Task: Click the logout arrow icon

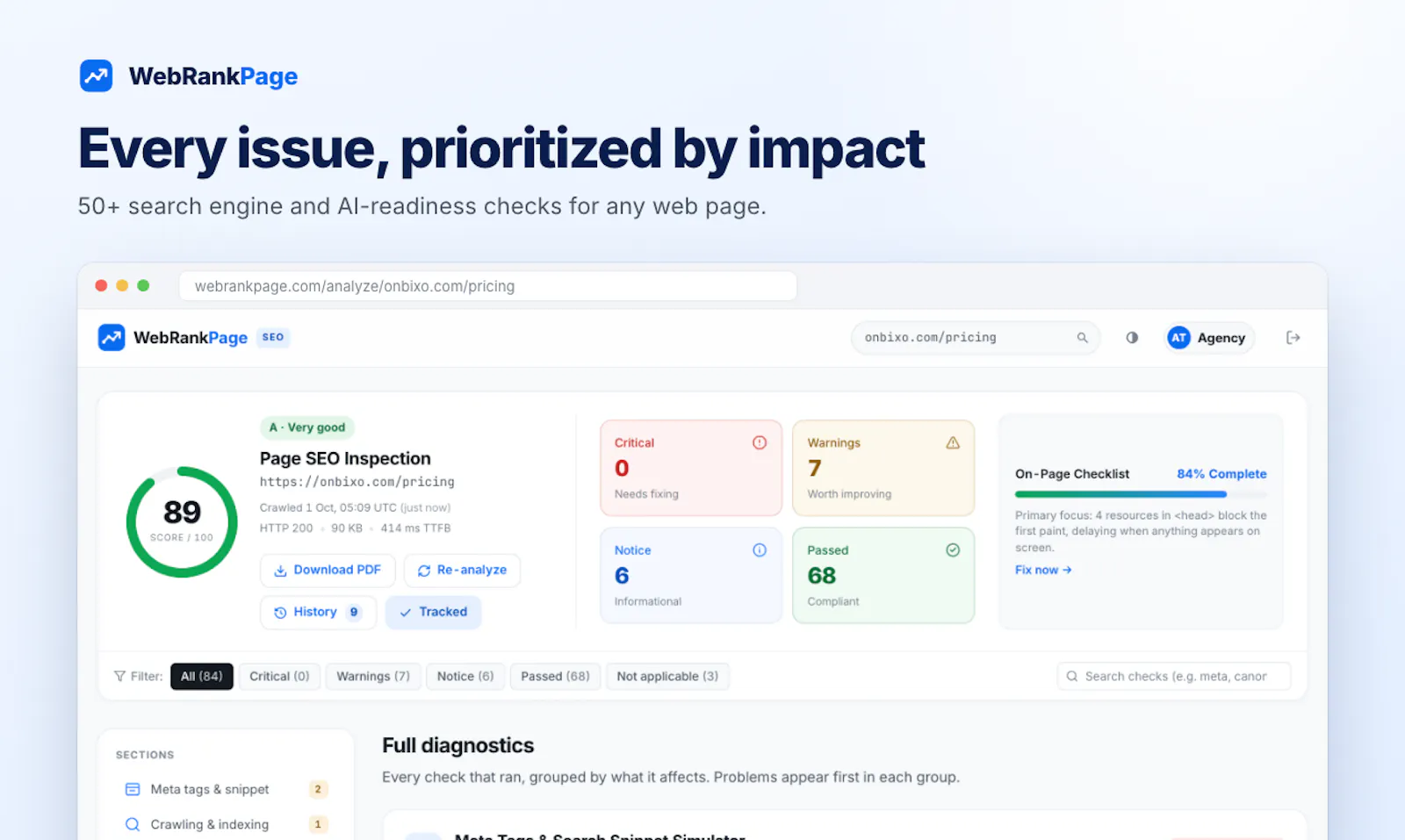Action: pos(1293,338)
